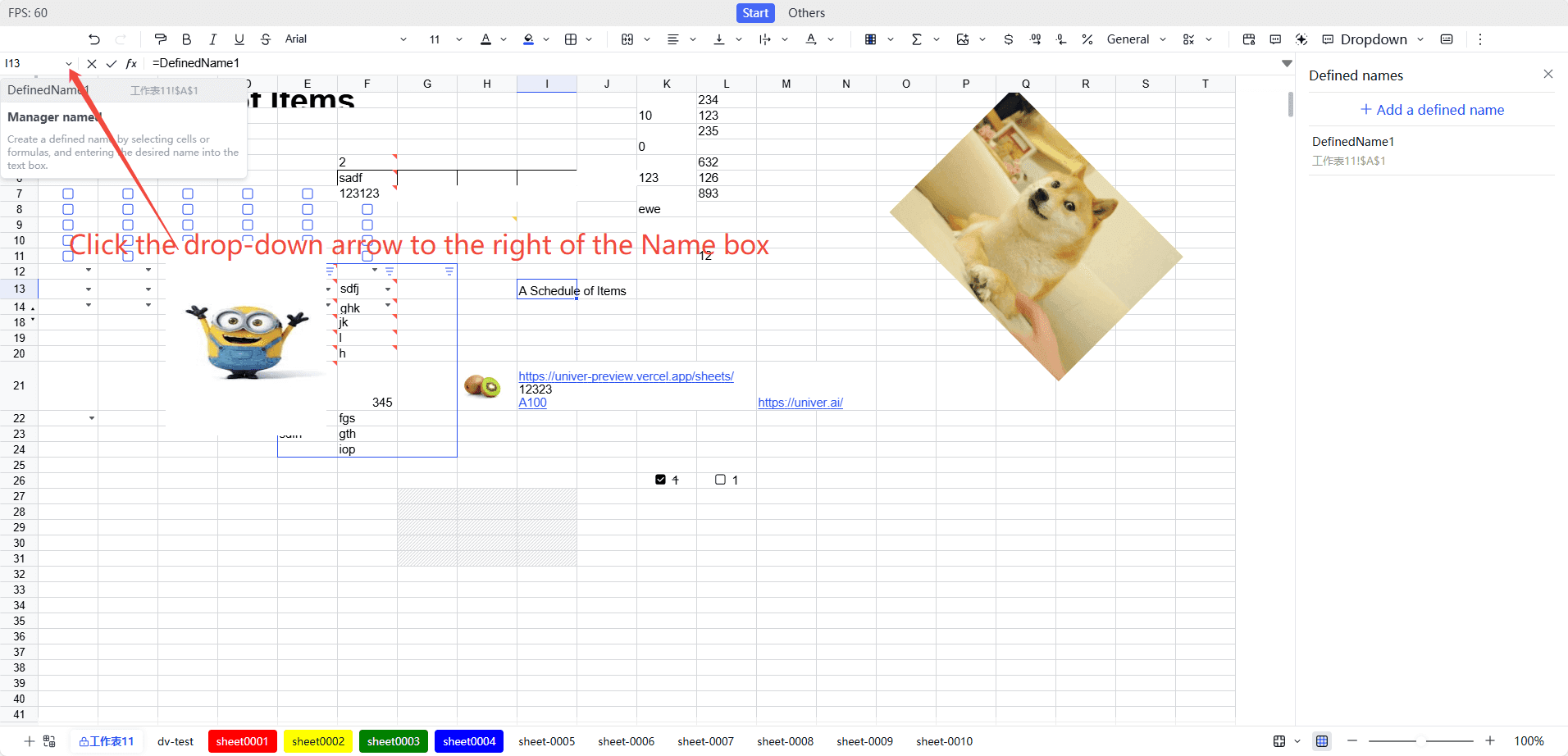
Task: Open the Sum functions icon
Action: [x=917, y=39]
